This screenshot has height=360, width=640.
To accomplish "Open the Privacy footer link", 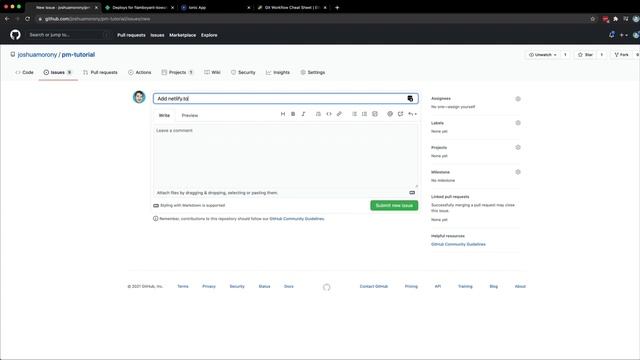I will click(x=209, y=287).
